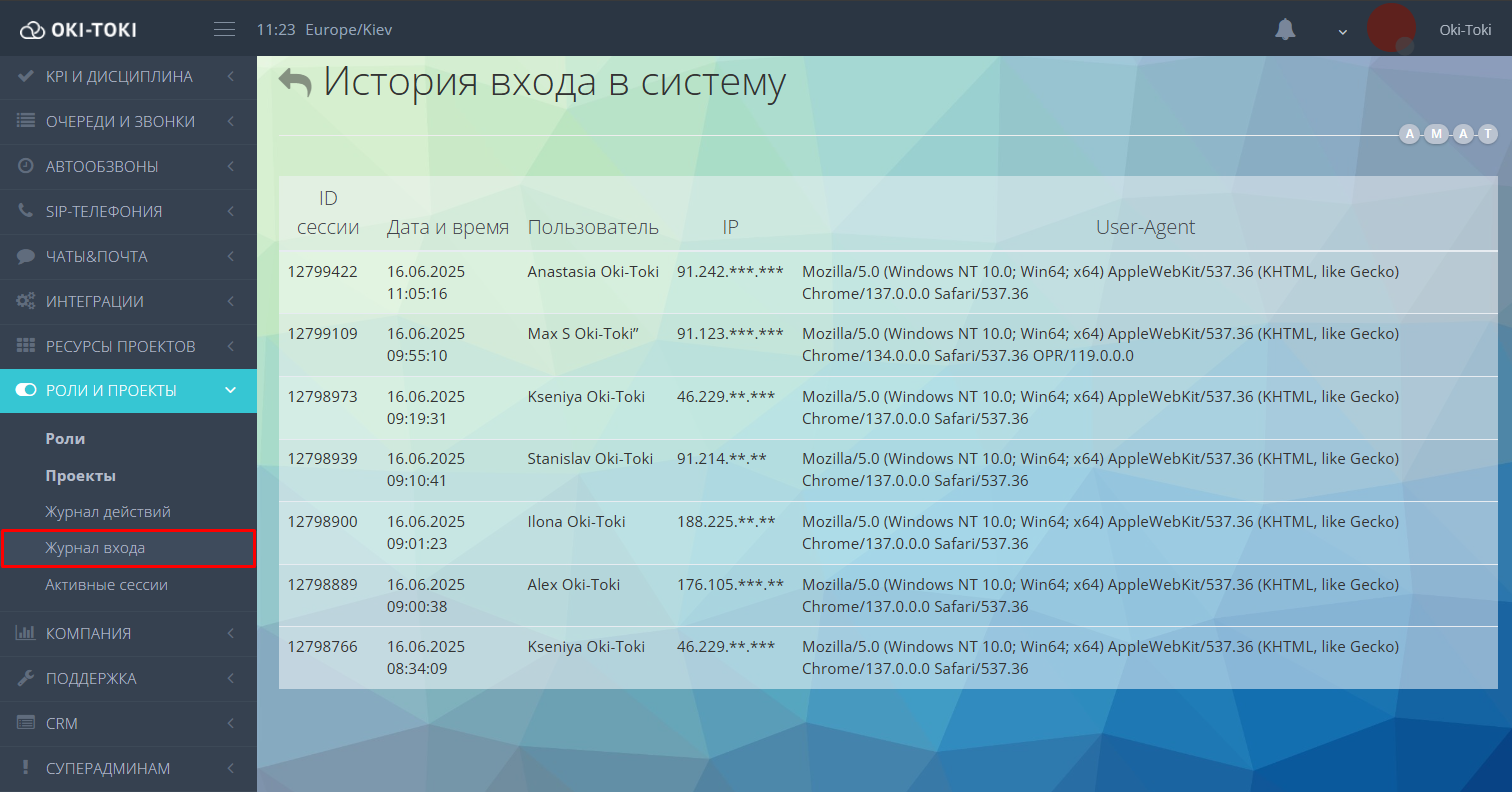Screen dimensions: 1512x792
Task: Click the M circle button
Action: (x=1436, y=134)
